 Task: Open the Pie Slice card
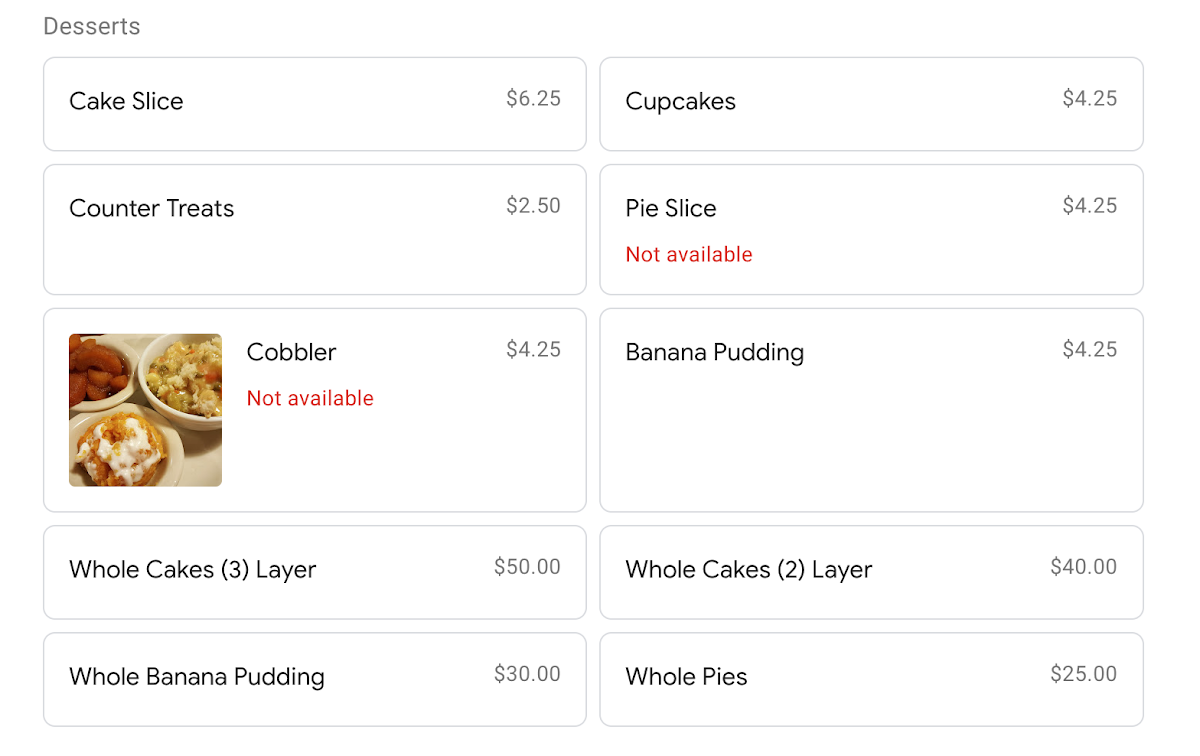pos(871,230)
